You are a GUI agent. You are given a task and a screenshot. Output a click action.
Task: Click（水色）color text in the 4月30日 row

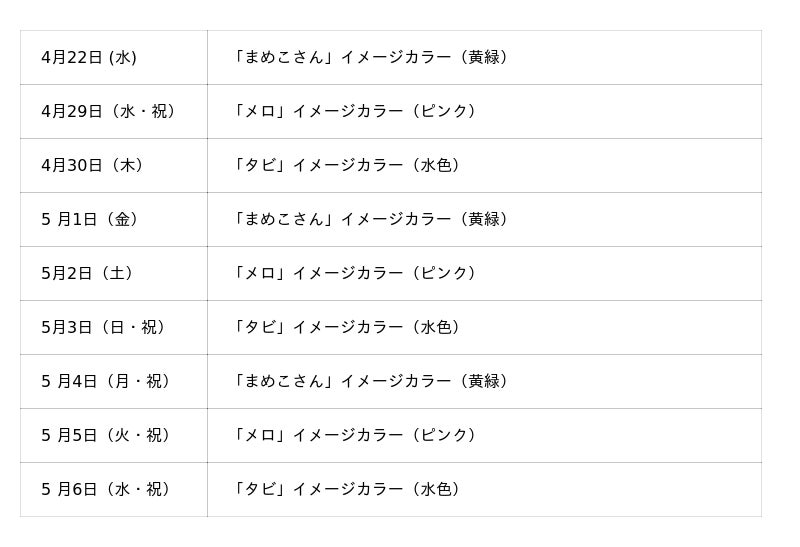[x=437, y=166]
